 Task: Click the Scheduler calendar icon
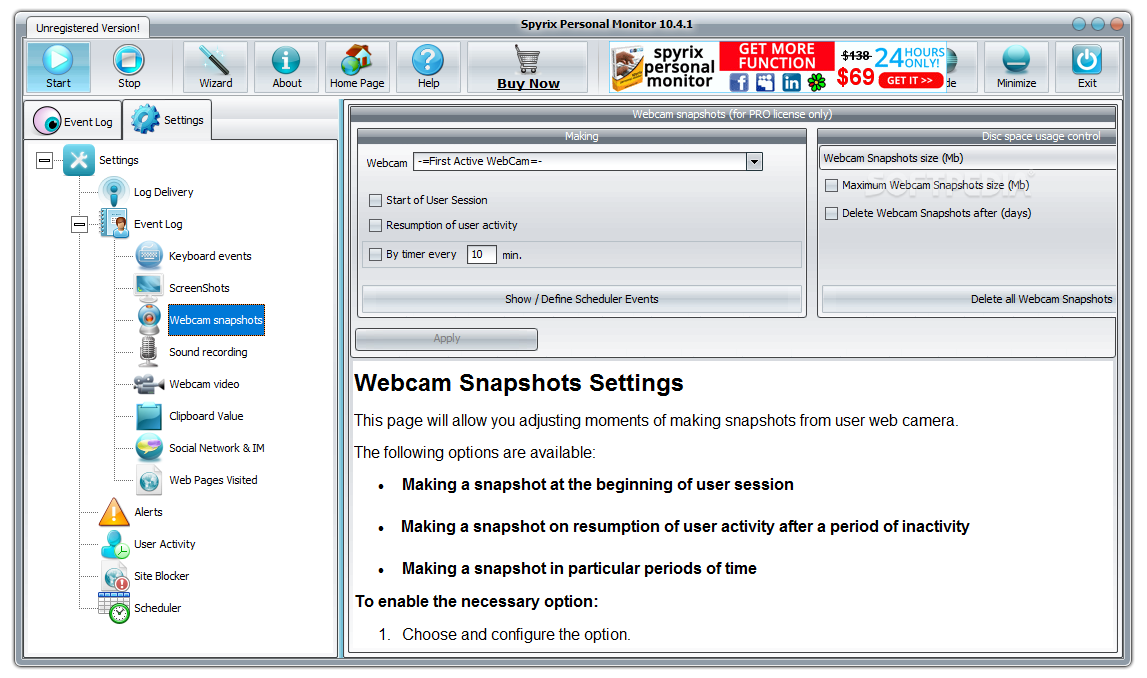115,608
